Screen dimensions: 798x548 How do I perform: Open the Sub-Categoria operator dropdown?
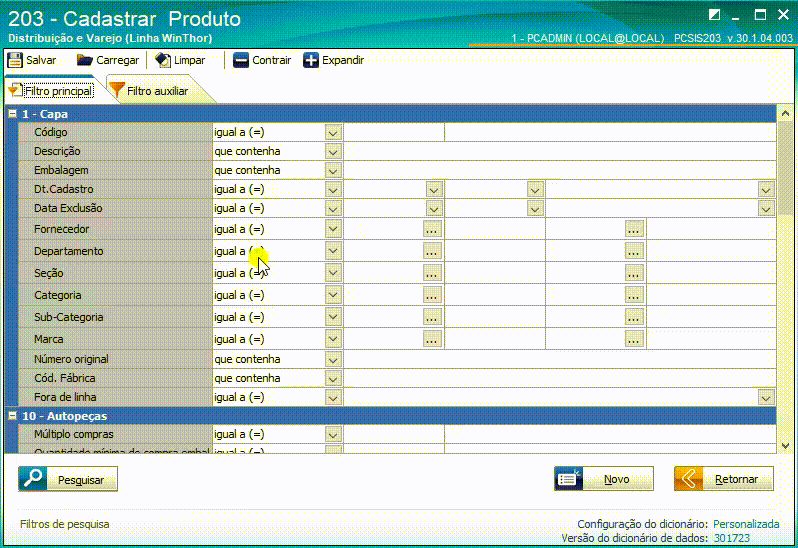coord(333,317)
